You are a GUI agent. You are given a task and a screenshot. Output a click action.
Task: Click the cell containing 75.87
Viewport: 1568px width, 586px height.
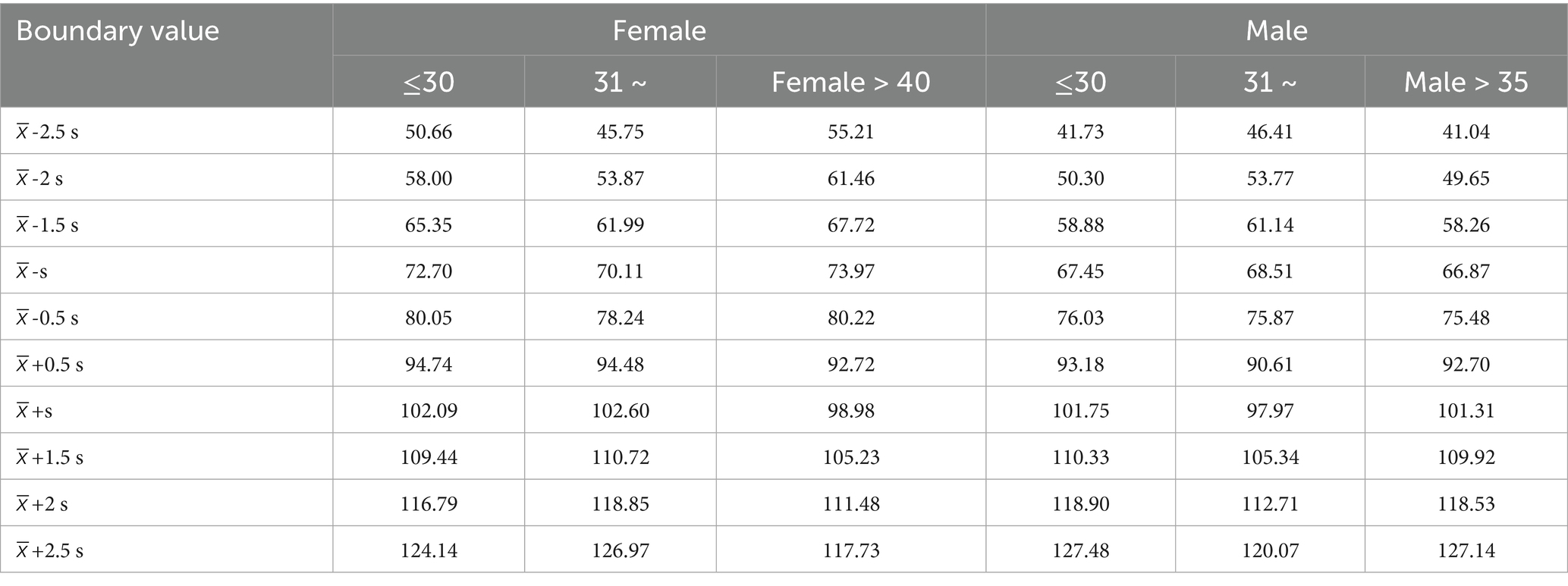click(x=1270, y=318)
